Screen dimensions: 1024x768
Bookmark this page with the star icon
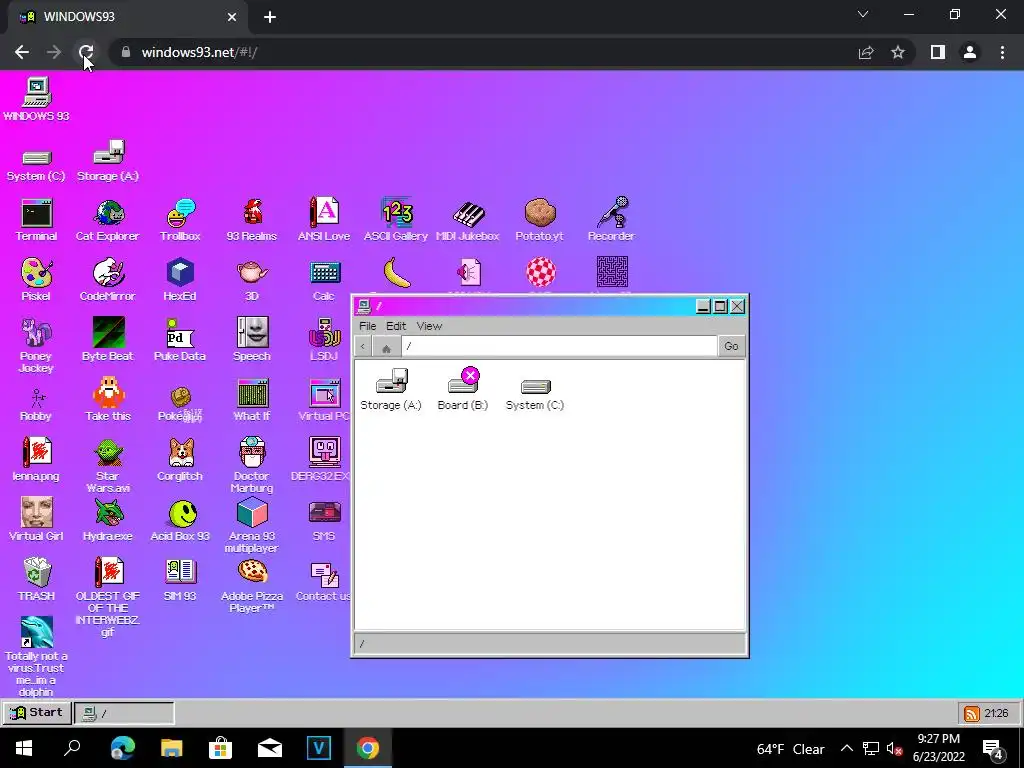(898, 52)
